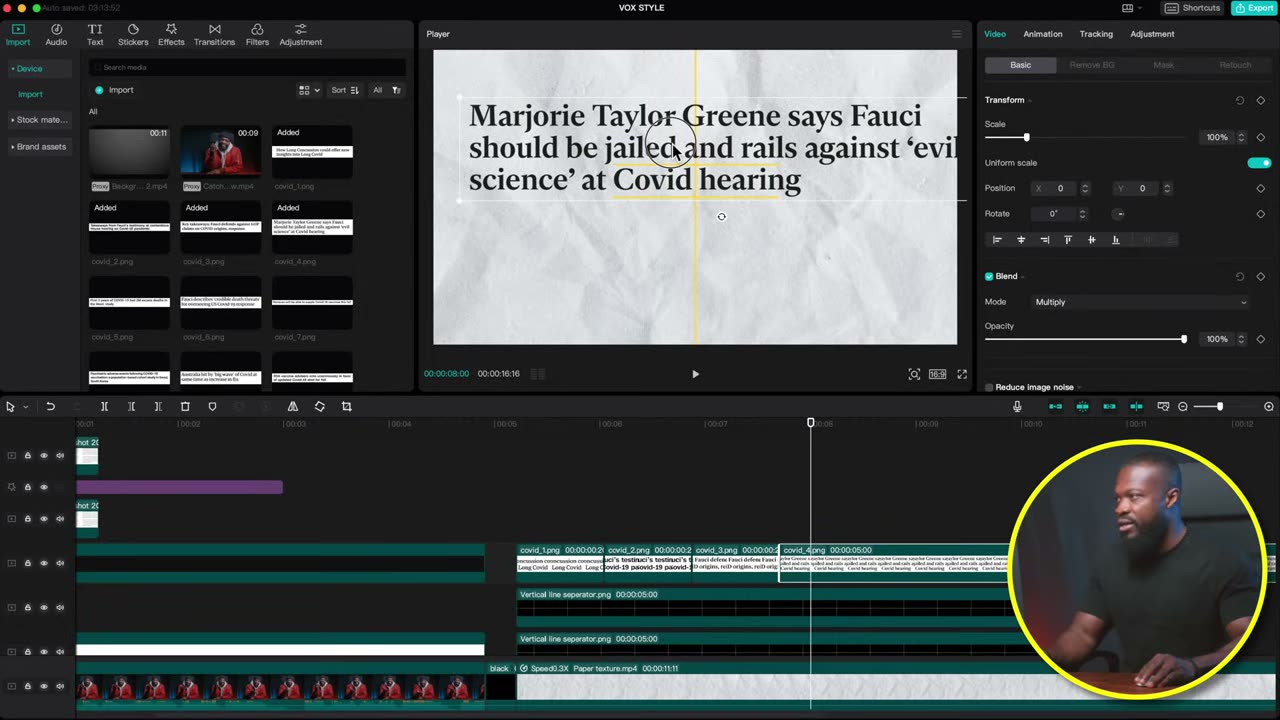Switch to the Tracking tab
The image size is (1280, 720).
(x=1096, y=34)
